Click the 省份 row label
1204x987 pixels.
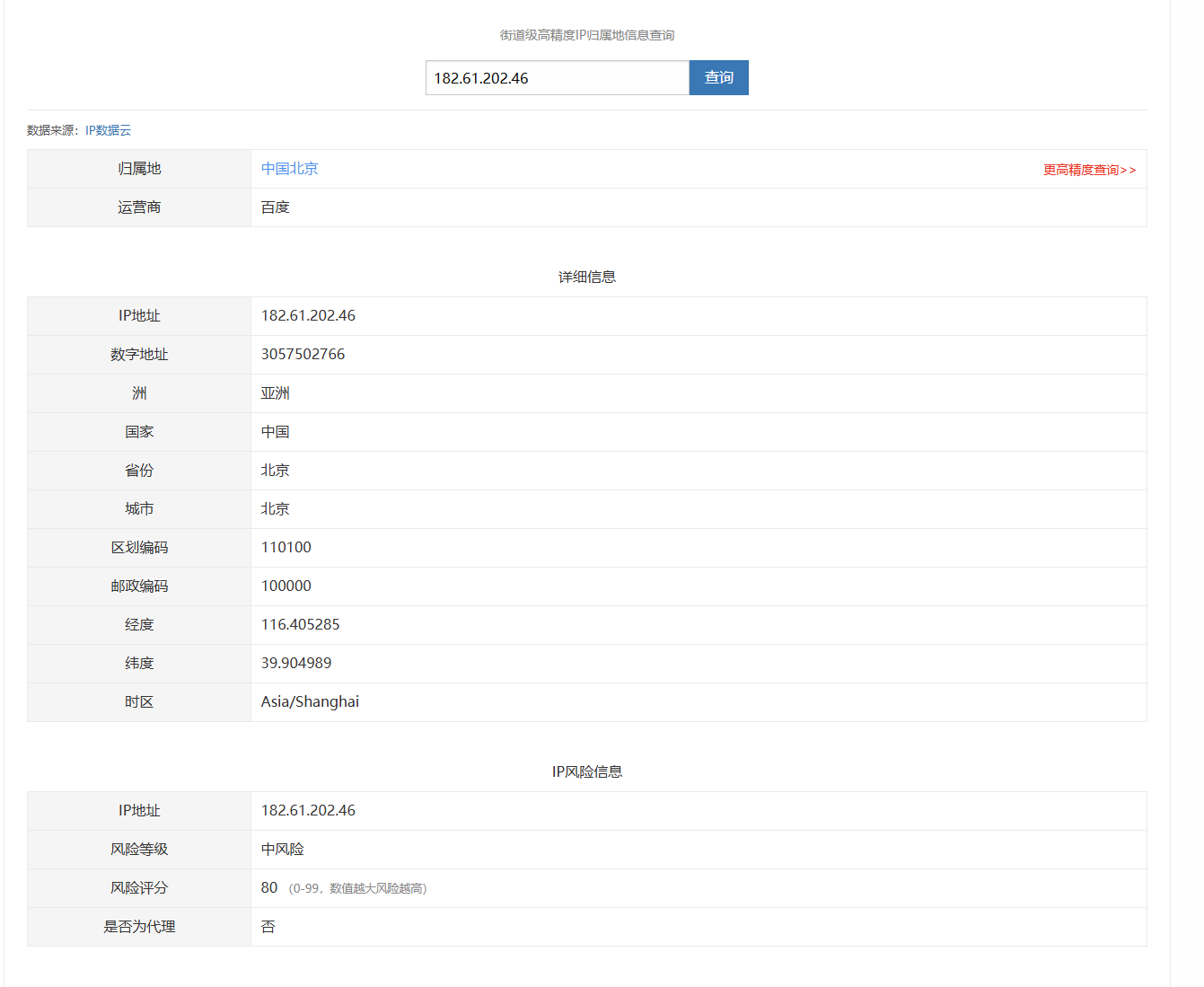click(x=139, y=471)
